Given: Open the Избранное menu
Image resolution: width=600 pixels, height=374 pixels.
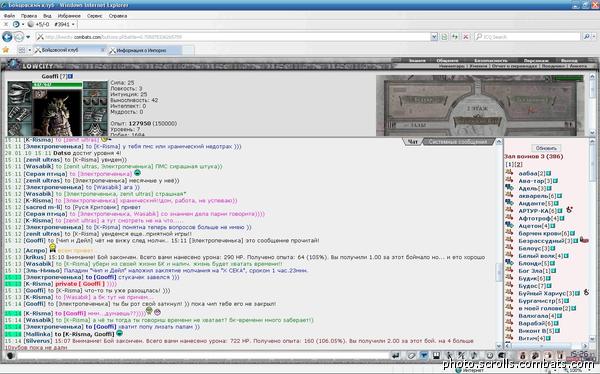Looking at the screenshot, I should (x=69, y=16).
